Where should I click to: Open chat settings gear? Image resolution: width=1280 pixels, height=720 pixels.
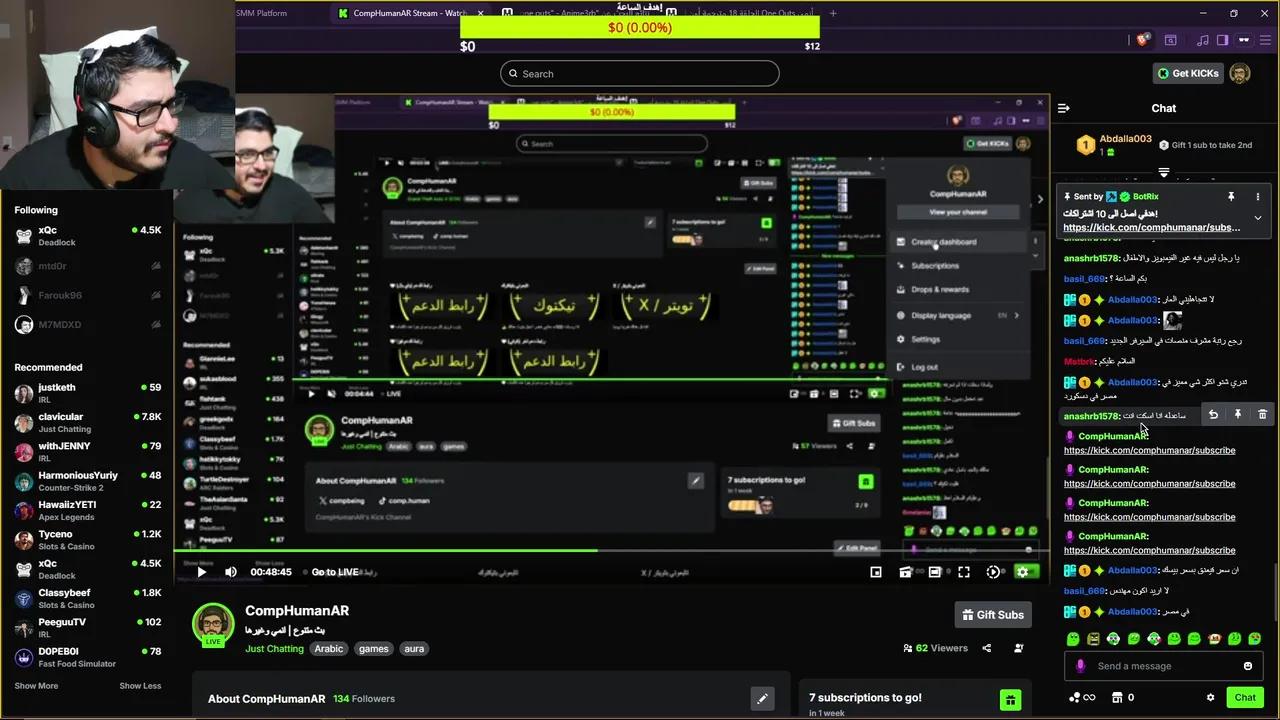[1210, 698]
